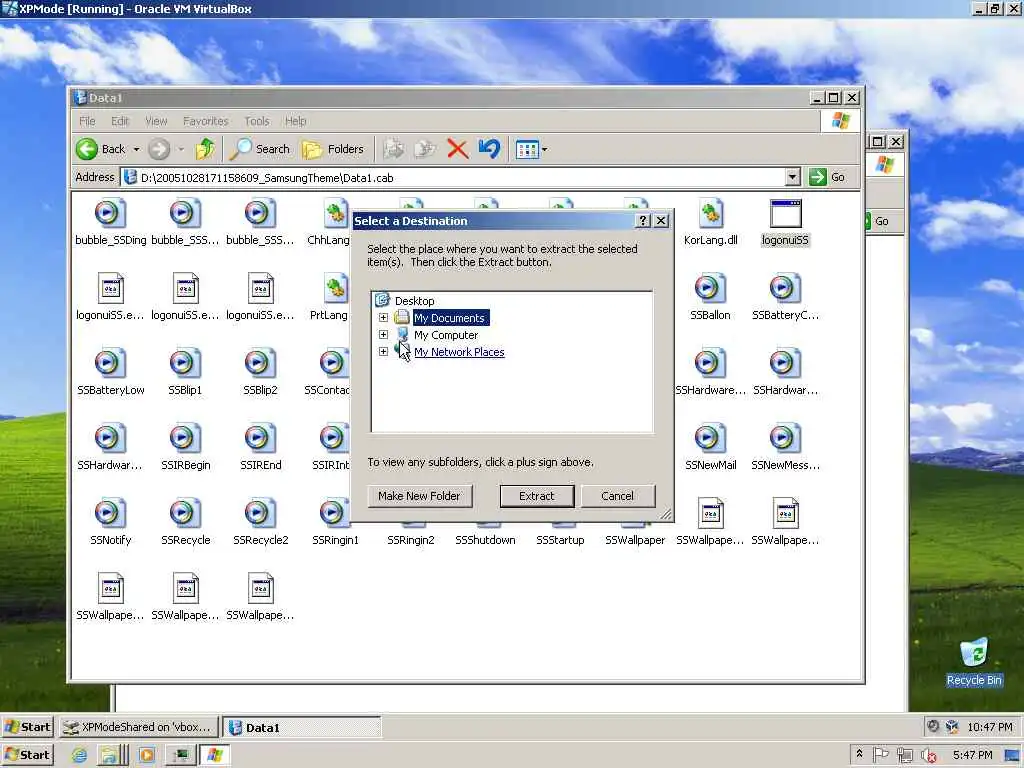Viewport: 1024px width, 768px height.
Task: Click the dialog's question mark help button
Action: coord(643,221)
